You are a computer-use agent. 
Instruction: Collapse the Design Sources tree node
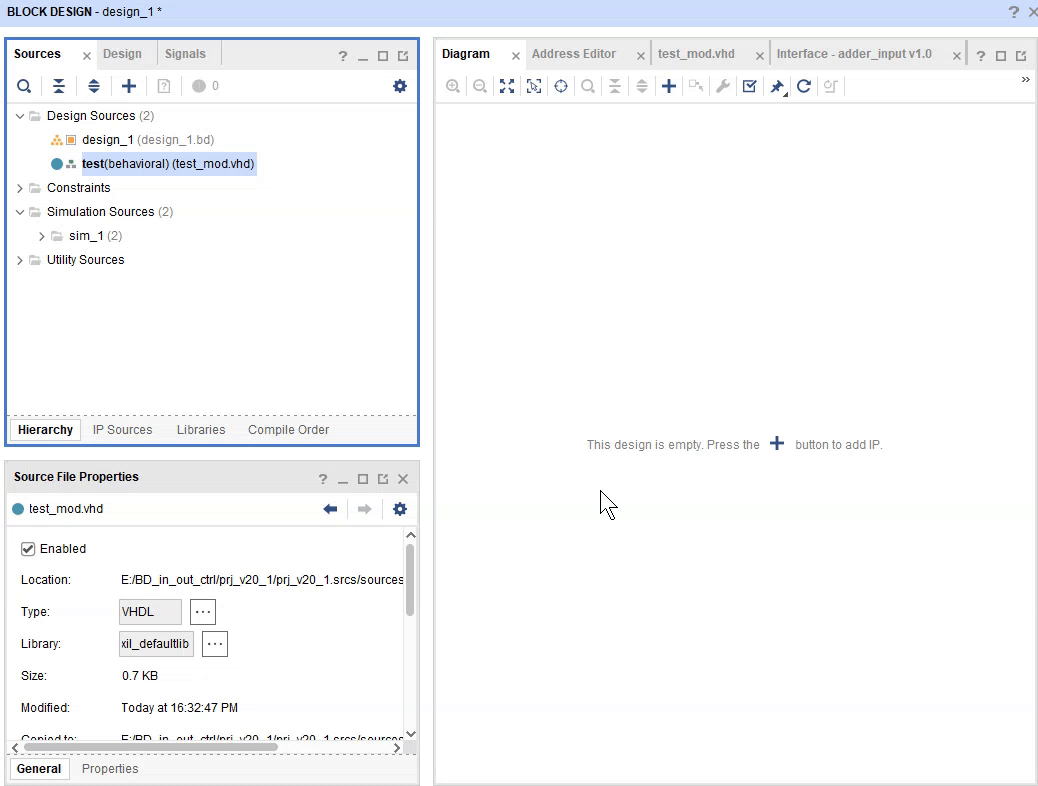20,116
